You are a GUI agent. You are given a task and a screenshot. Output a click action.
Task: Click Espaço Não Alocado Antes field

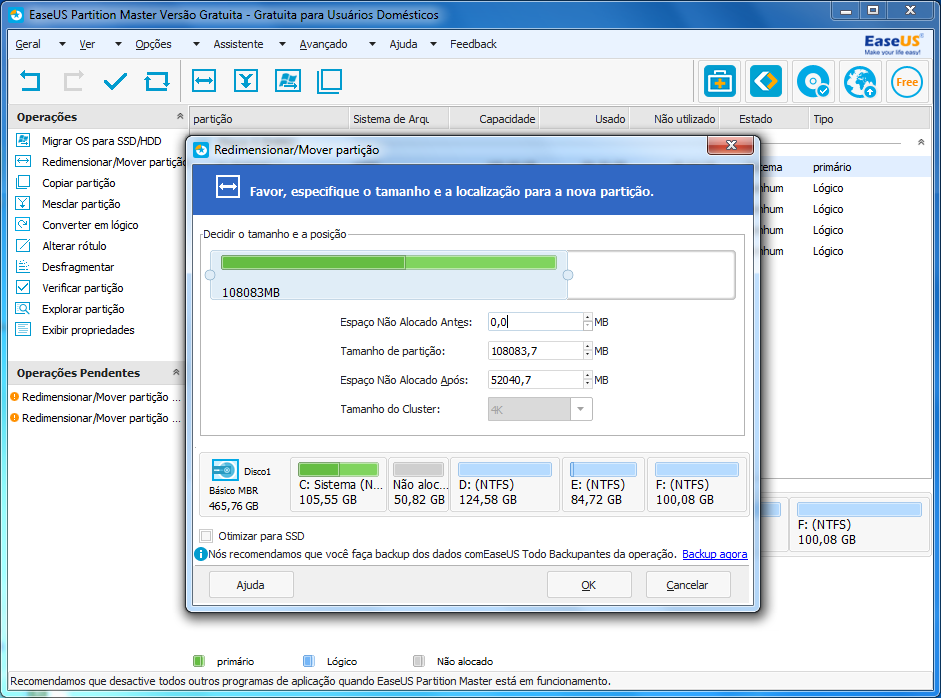[535, 322]
